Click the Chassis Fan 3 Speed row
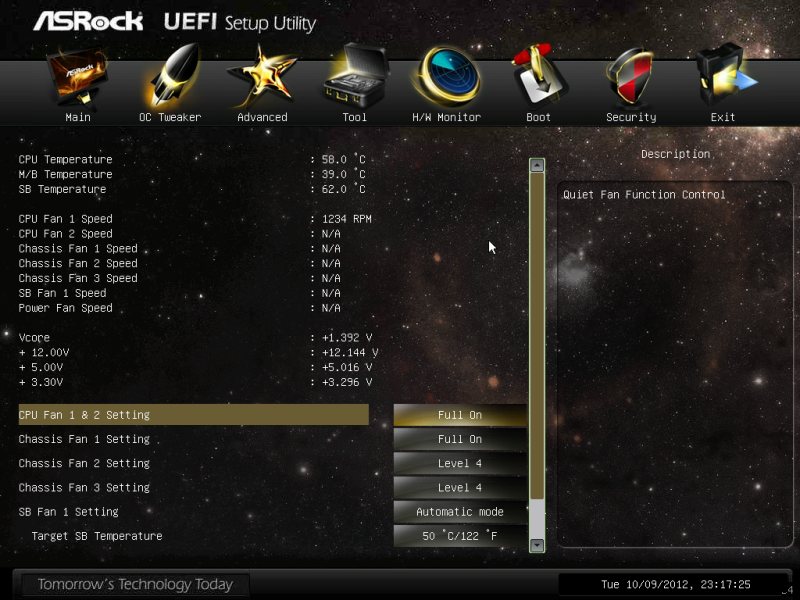The height and width of the screenshot is (600, 800). (x=180, y=278)
